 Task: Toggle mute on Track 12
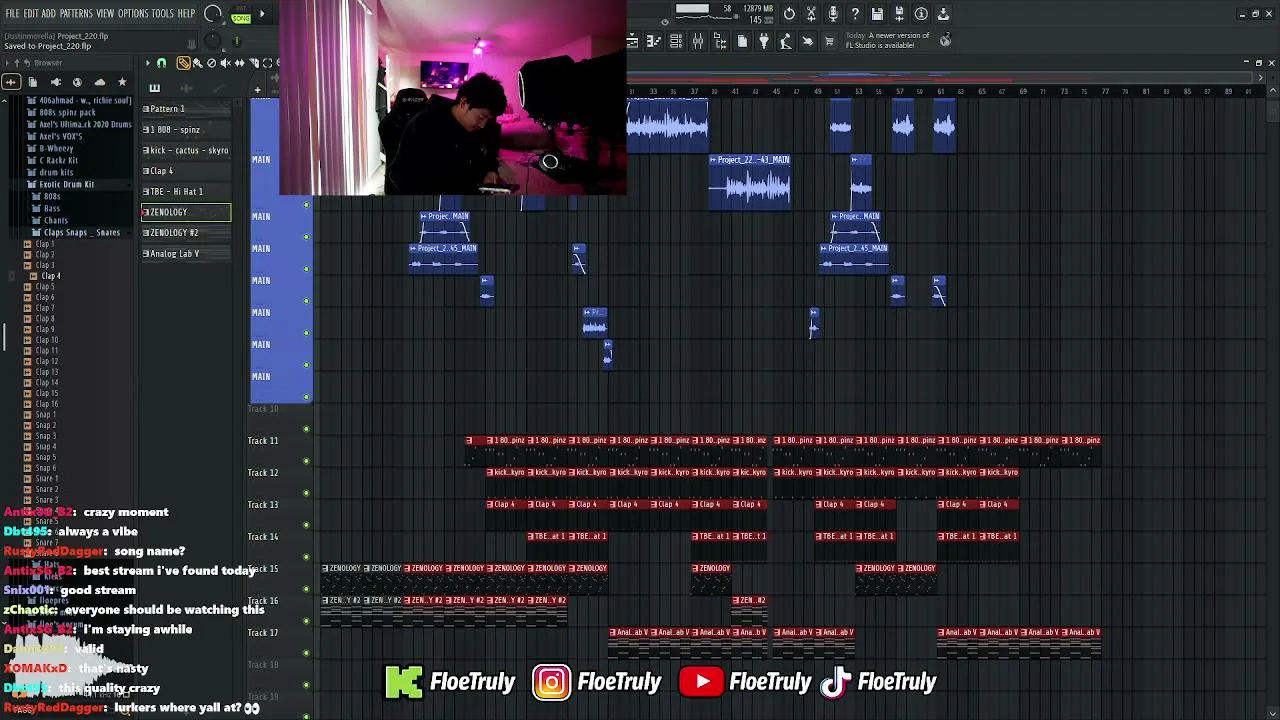click(x=306, y=493)
